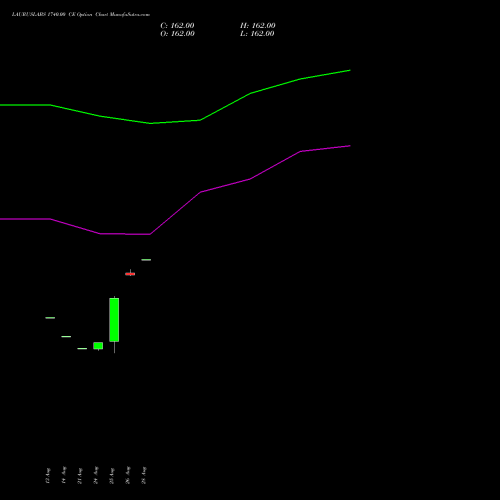Click the high value 'H: 162.00'
This screenshot has height=500, width=500.
pyautogui.click(x=258, y=26)
